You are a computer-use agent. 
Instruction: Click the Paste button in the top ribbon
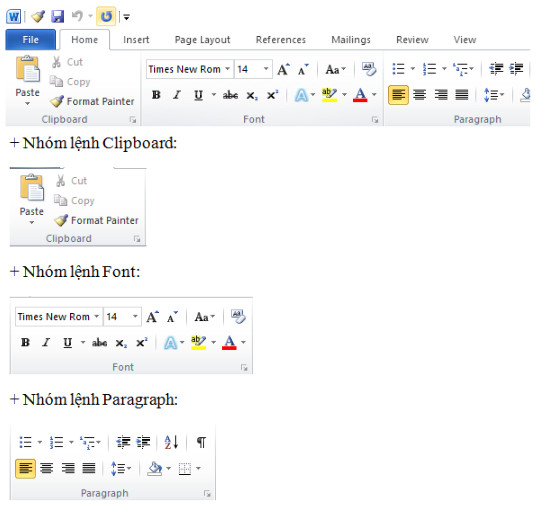tap(27, 81)
